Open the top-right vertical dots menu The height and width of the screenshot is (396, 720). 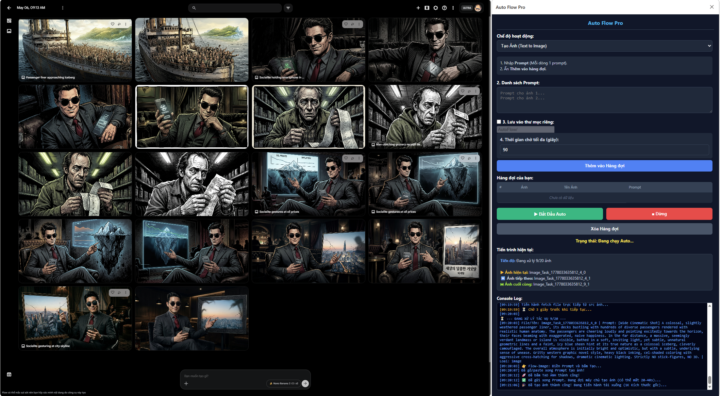coord(453,8)
